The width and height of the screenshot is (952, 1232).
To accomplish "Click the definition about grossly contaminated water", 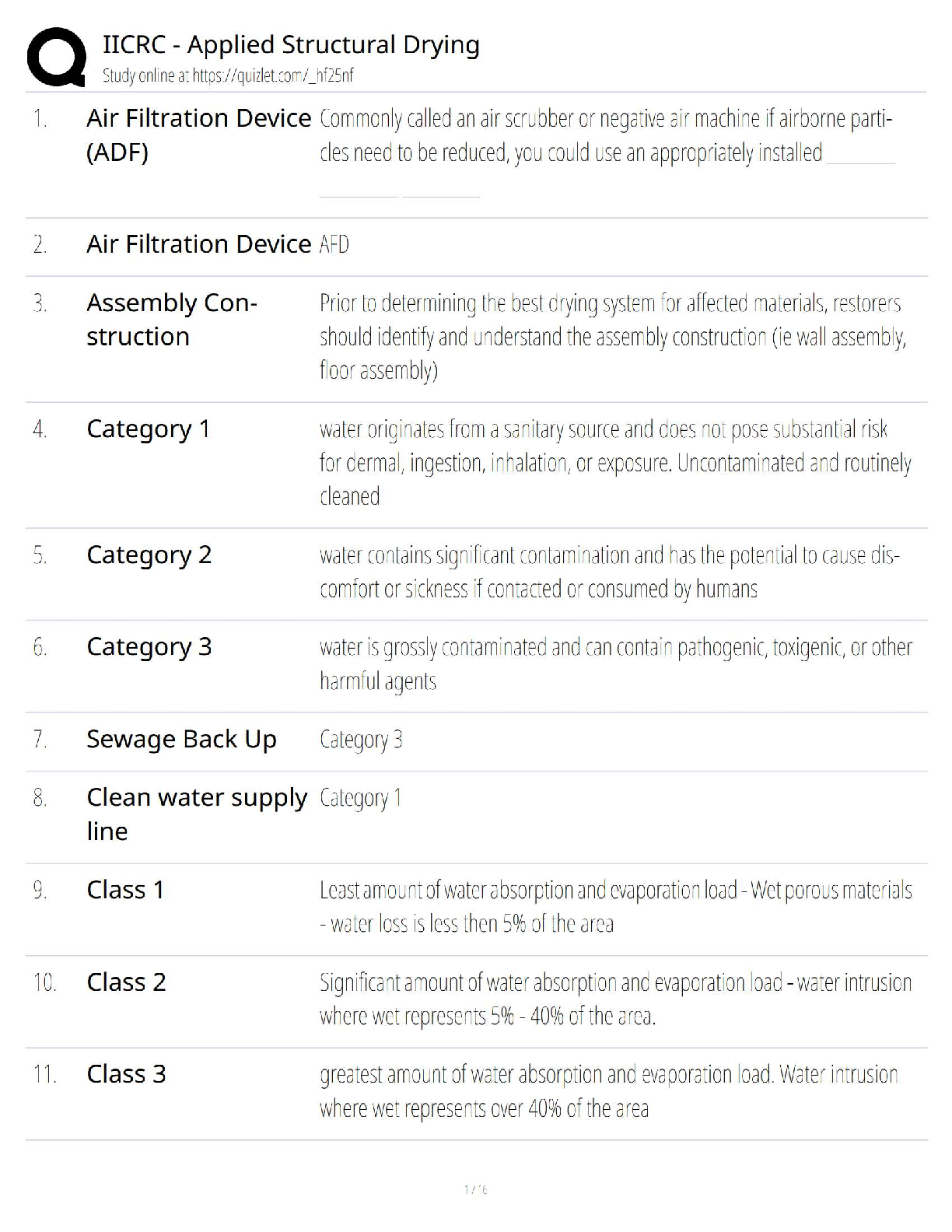I will tap(615, 663).
